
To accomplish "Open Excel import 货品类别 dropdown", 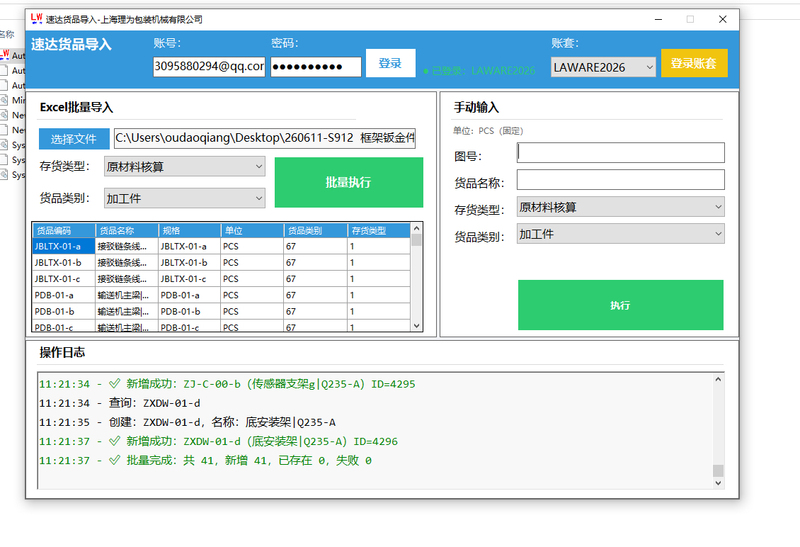I will click(185, 198).
